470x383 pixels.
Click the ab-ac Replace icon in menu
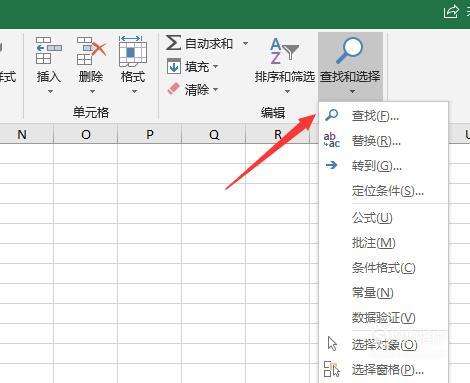pyautogui.click(x=332, y=140)
